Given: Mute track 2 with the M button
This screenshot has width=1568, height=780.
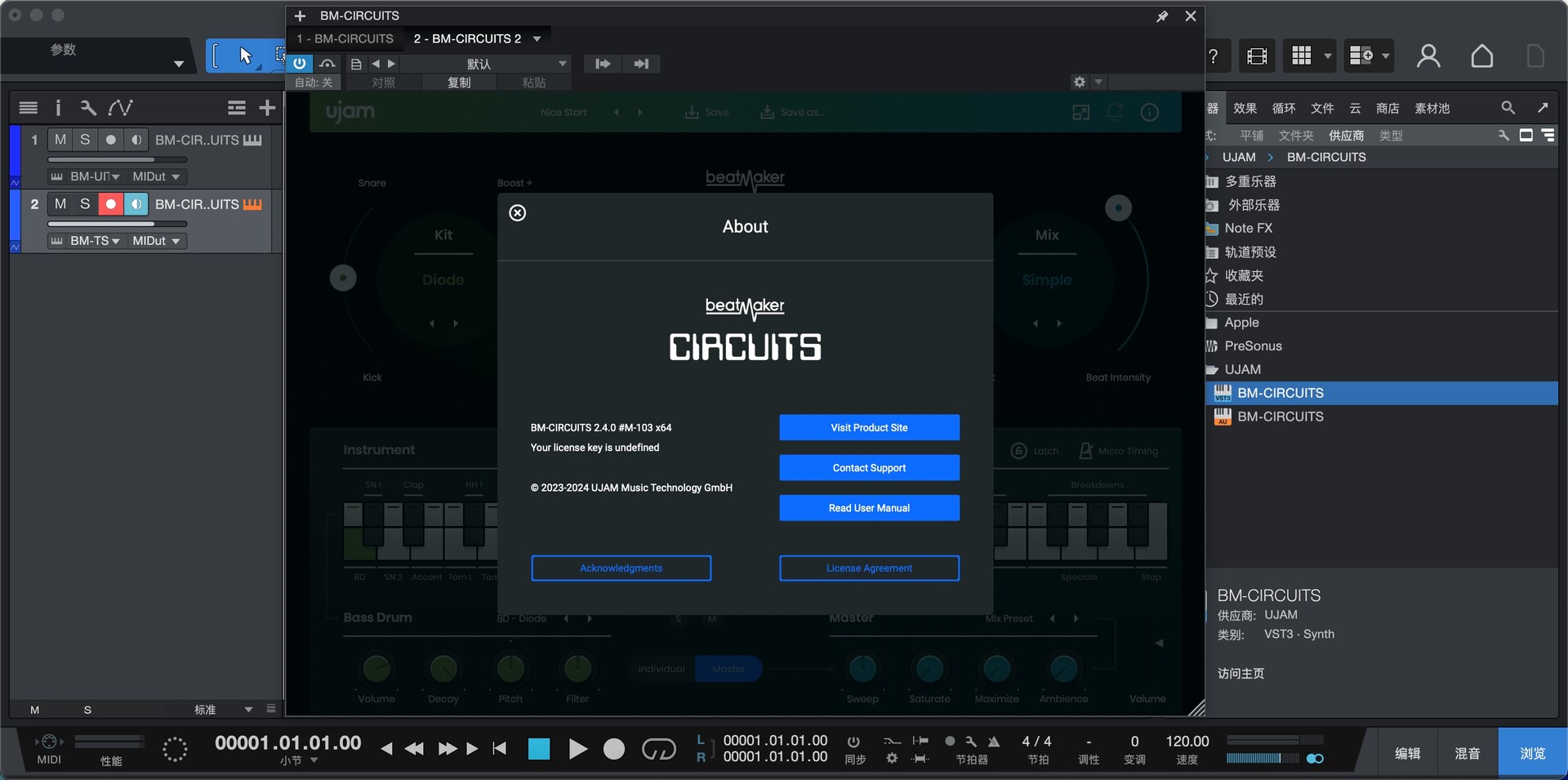Looking at the screenshot, I should [60, 203].
